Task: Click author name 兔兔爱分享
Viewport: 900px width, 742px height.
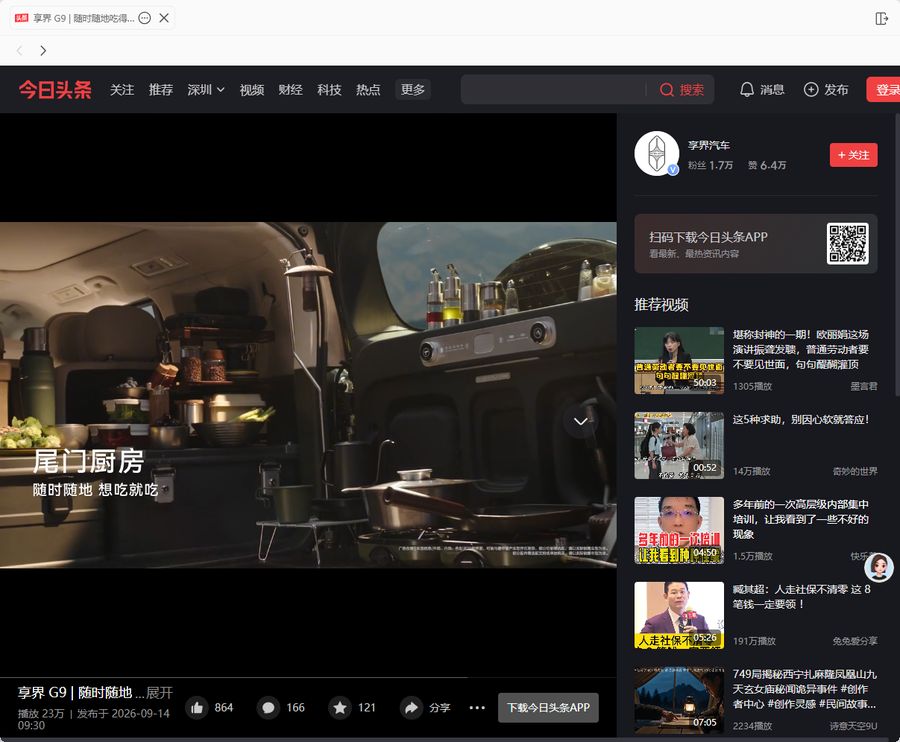Action: click(x=855, y=641)
